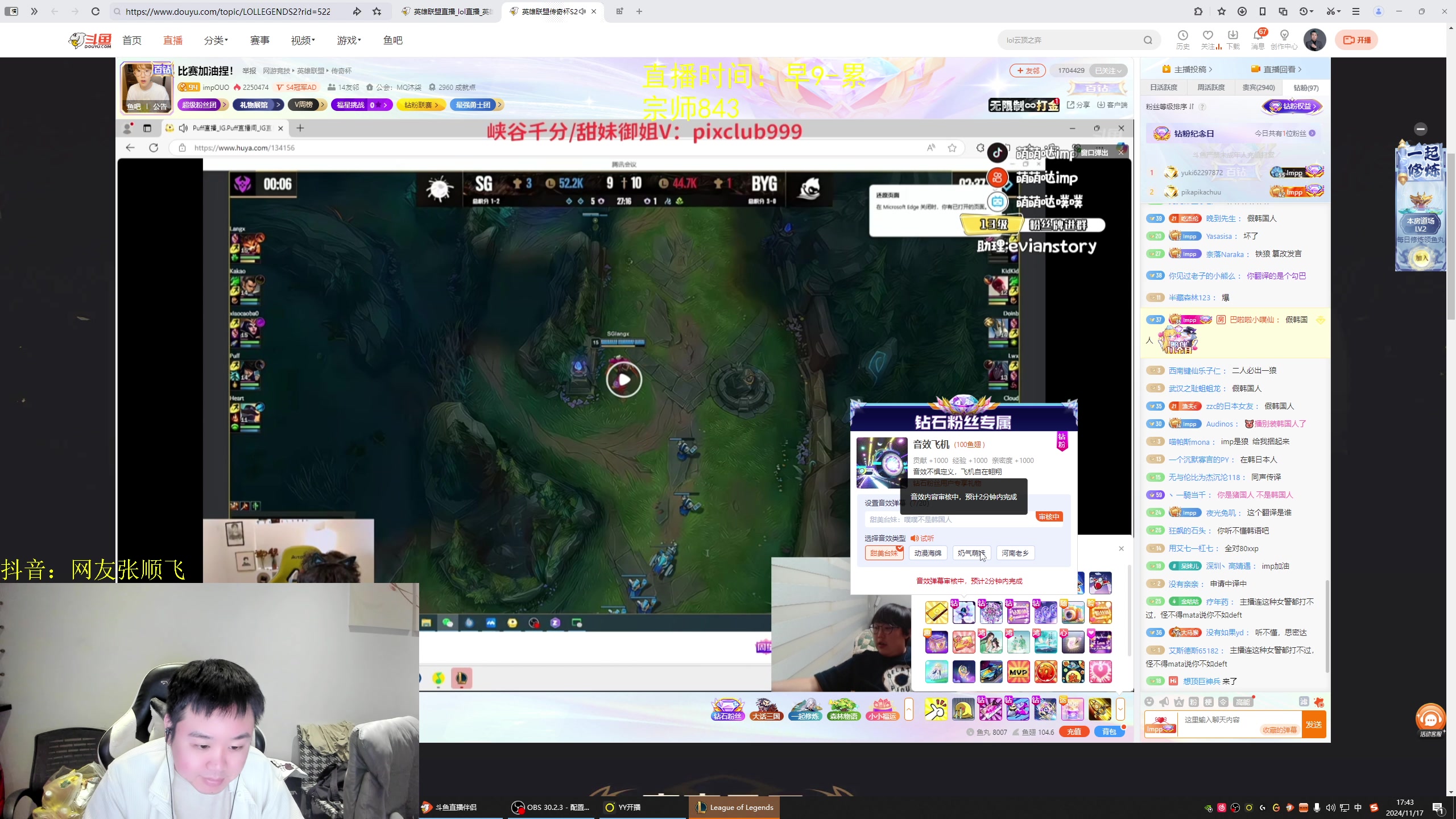Switch to 贵宾(2940) tab
This screenshot has height=819, width=1456.
[x=1259, y=88]
